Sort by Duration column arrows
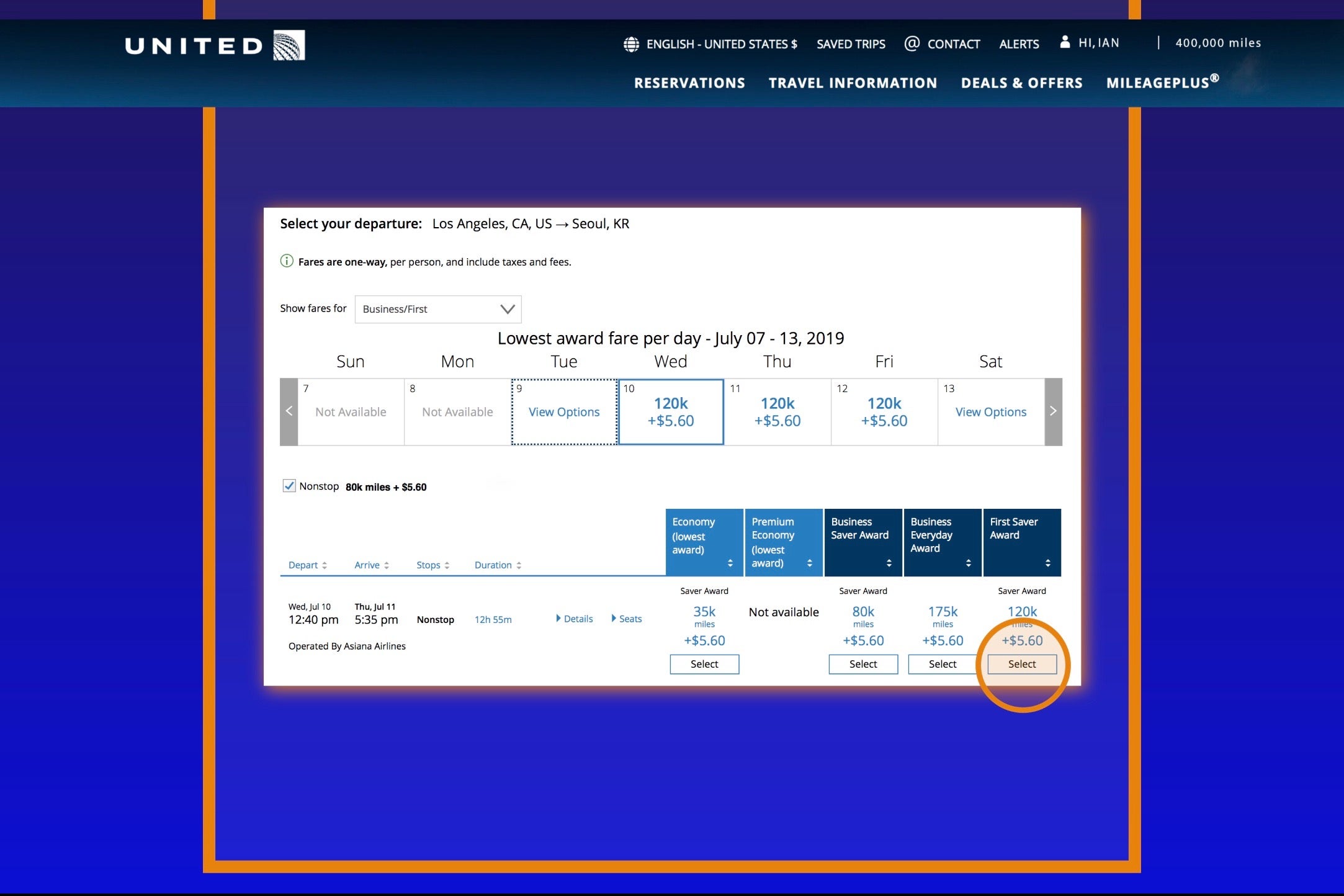 pos(519,565)
